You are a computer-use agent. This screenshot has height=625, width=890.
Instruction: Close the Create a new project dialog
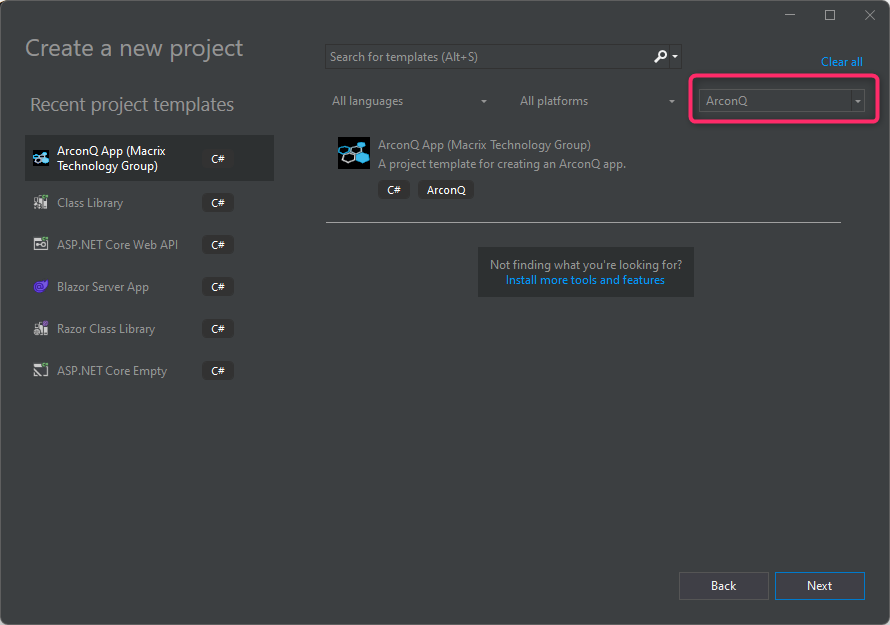[870, 15]
